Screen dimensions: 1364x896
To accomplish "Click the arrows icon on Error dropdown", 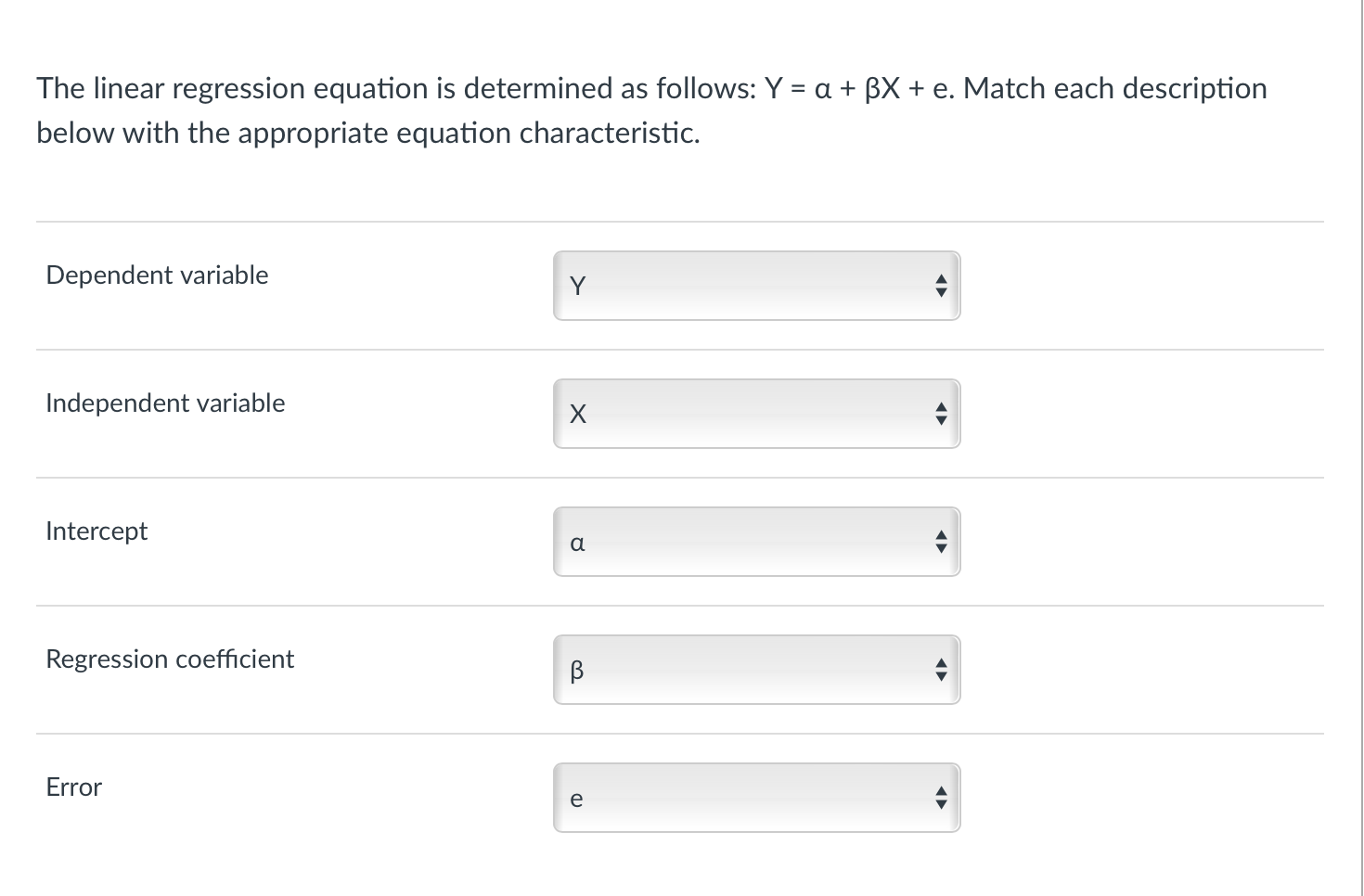I will point(941,799).
